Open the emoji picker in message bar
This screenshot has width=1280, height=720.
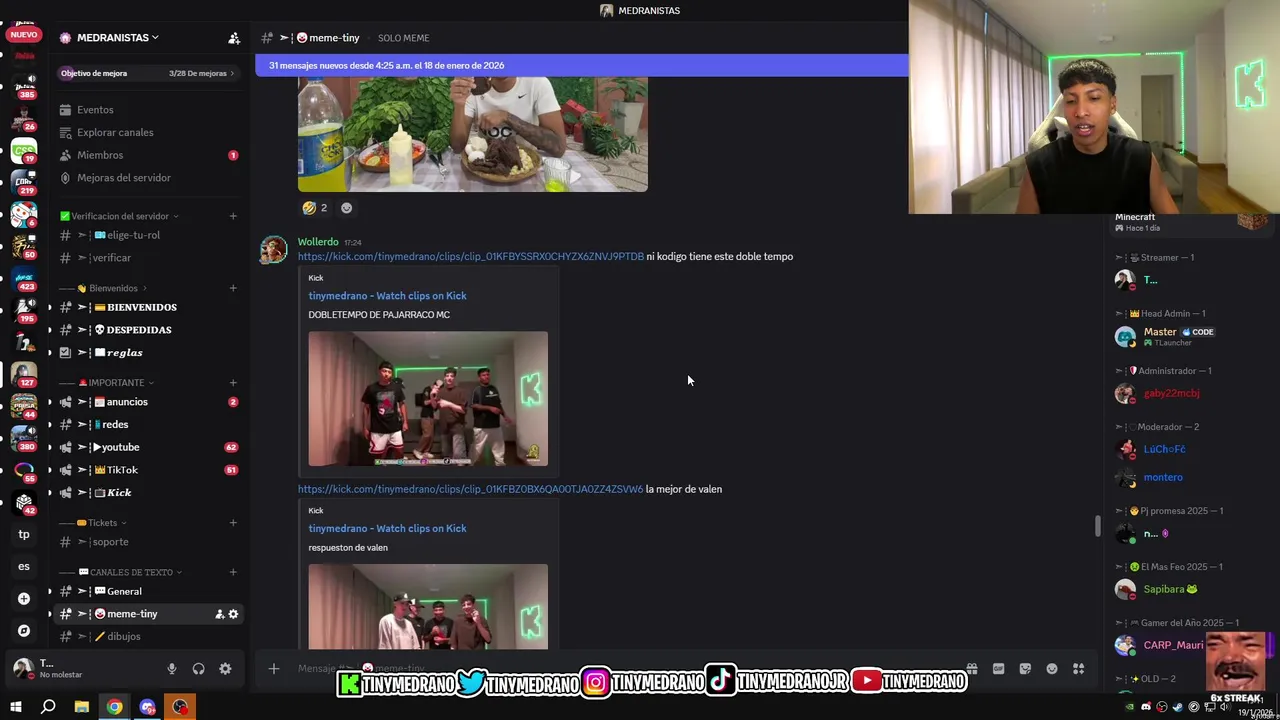pyautogui.click(x=1052, y=669)
